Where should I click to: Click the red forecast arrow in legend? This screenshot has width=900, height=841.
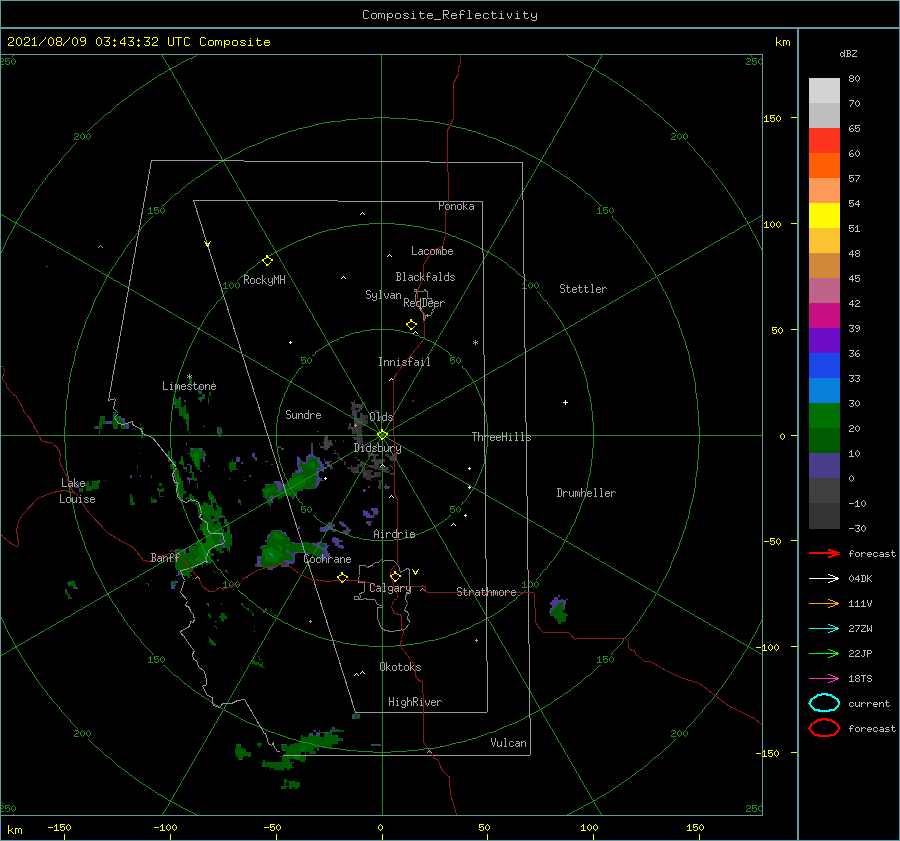[x=824, y=553]
